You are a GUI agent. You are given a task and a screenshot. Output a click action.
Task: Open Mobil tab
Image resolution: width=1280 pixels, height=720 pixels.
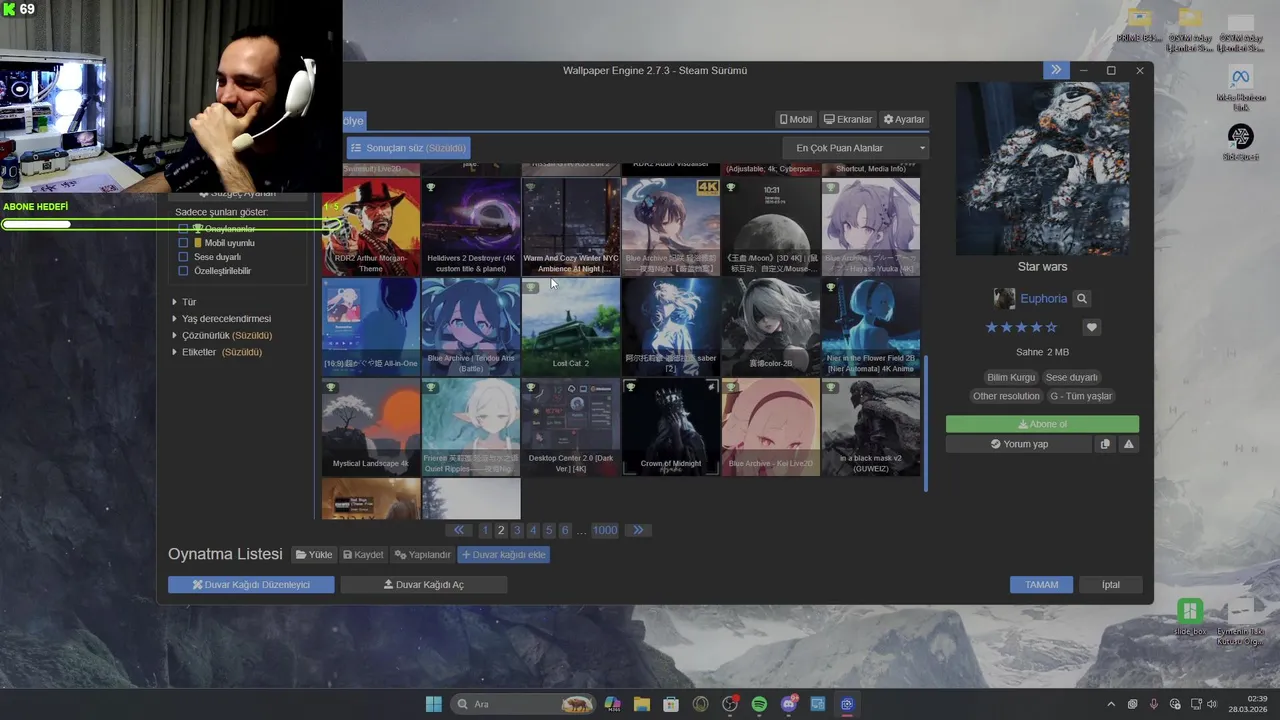pos(796,119)
